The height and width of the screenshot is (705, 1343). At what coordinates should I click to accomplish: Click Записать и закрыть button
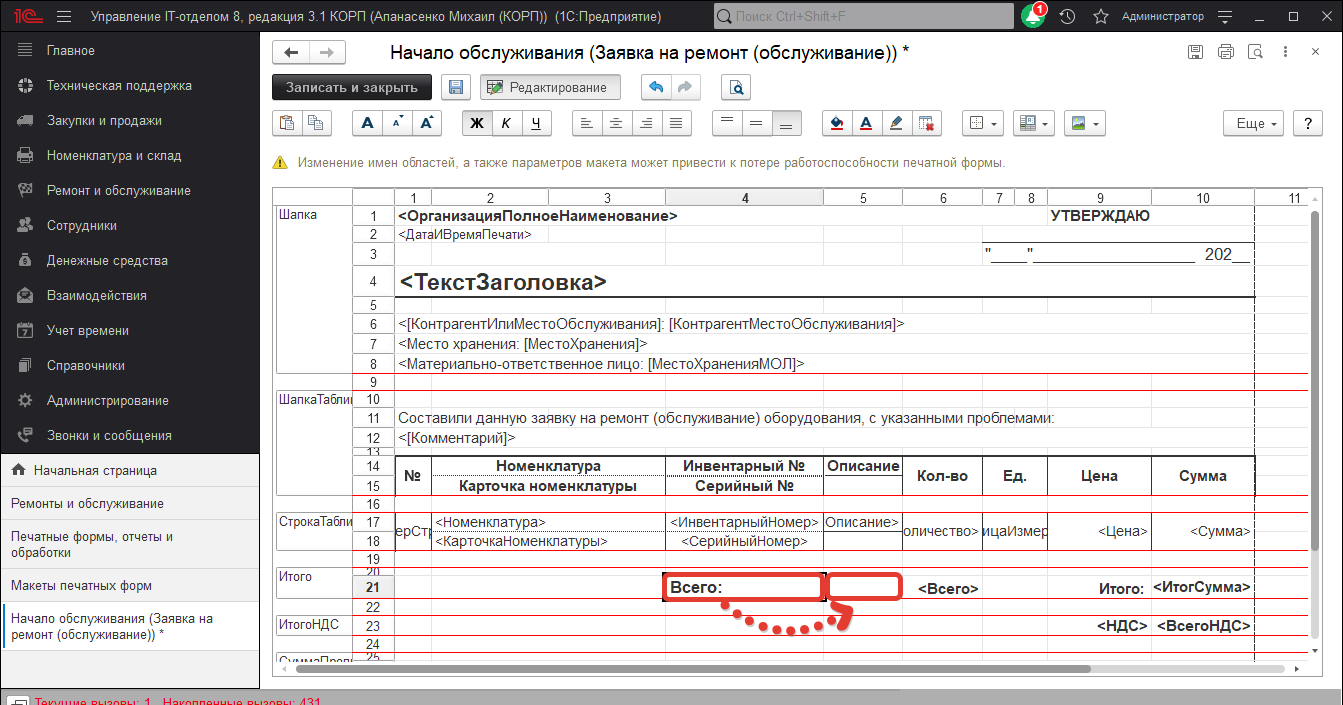pos(351,88)
